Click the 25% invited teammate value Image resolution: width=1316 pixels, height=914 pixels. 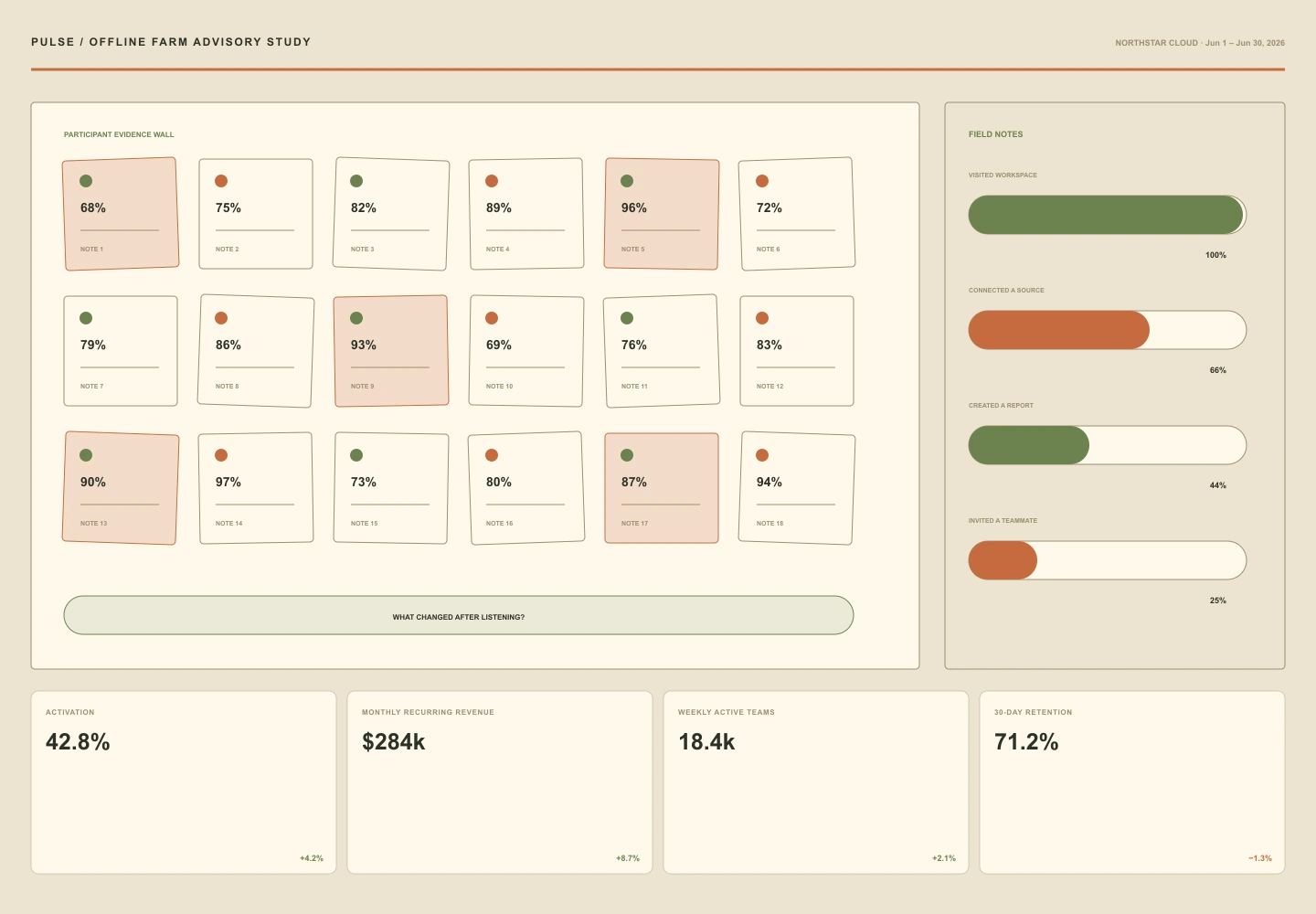pos(1218,600)
